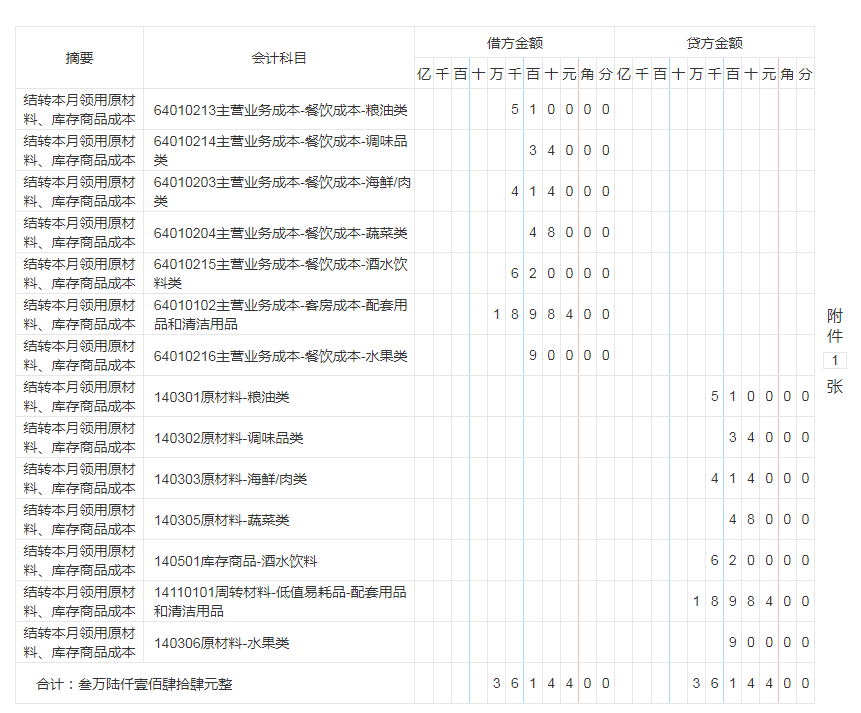Click the attachment count field showing 1
This screenshot has height=713, width=861.
835,360
